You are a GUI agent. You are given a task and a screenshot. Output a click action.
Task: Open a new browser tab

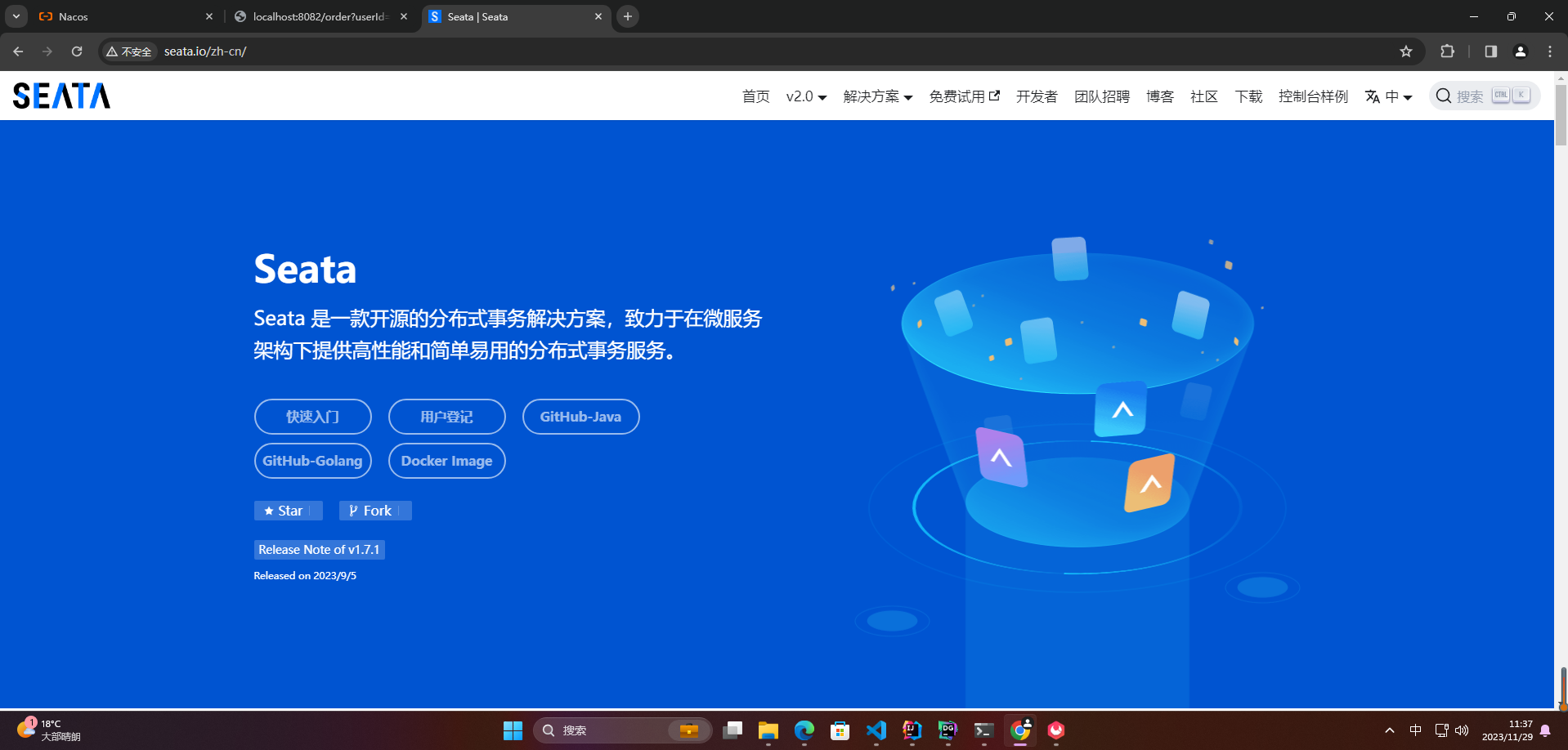coord(628,16)
